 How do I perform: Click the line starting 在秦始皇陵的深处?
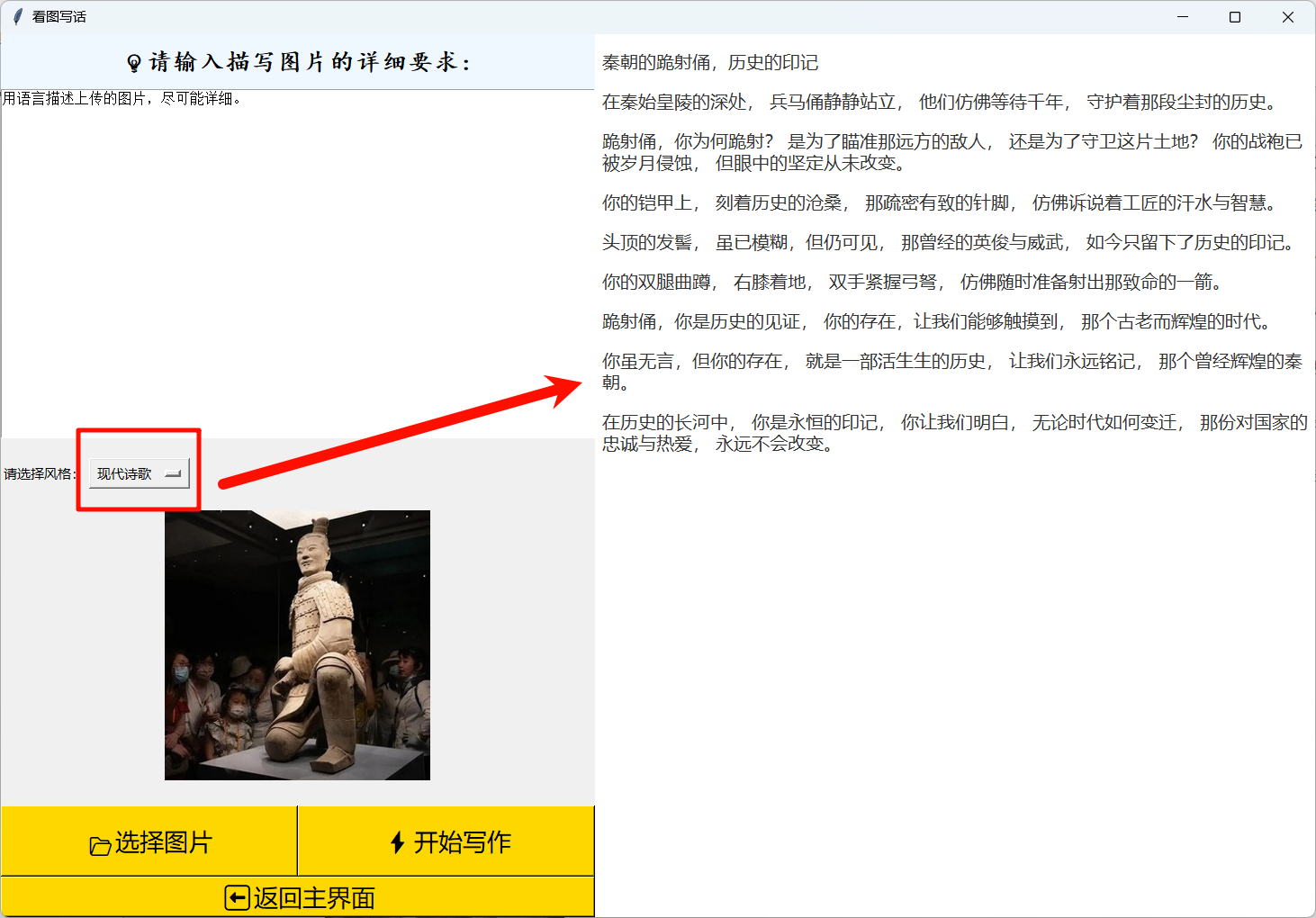click(942, 103)
